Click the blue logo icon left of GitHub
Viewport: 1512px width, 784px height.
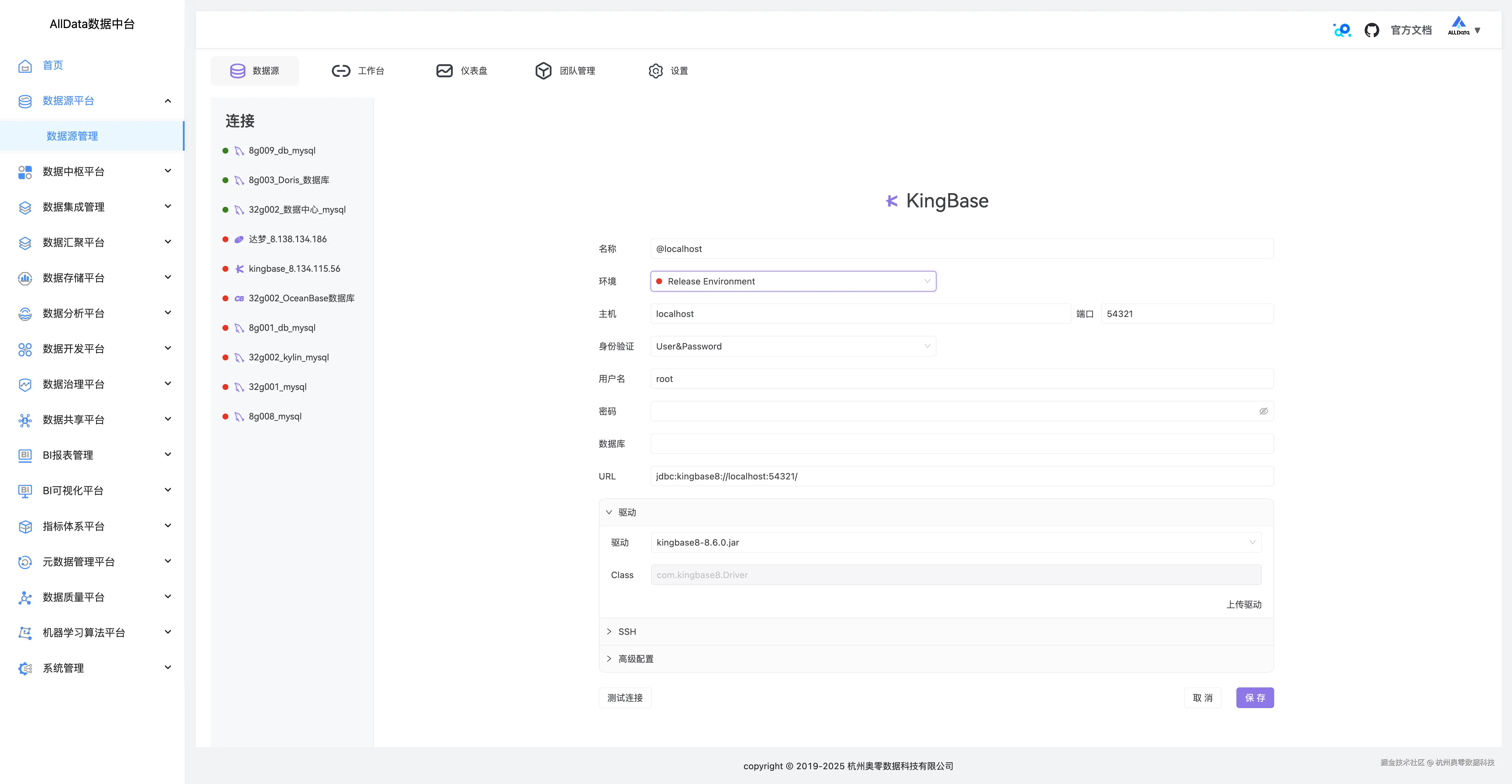[x=1342, y=30]
